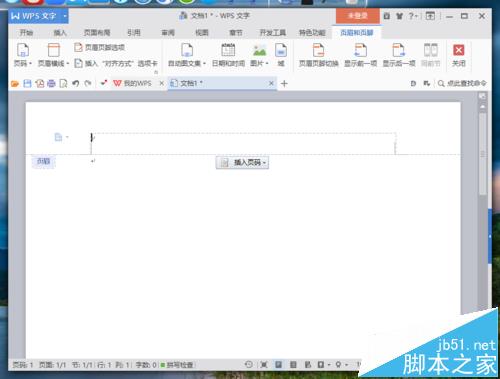
Task: Open the header quick-action icon dropdown
Action: 61,137
